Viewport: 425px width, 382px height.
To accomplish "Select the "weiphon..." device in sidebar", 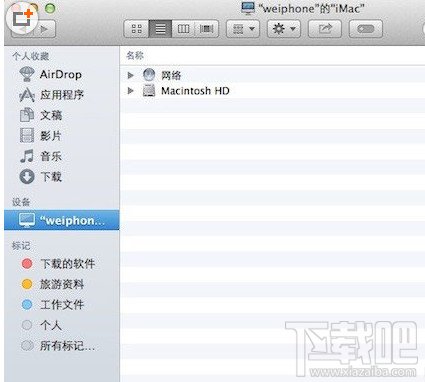I will click(62, 220).
